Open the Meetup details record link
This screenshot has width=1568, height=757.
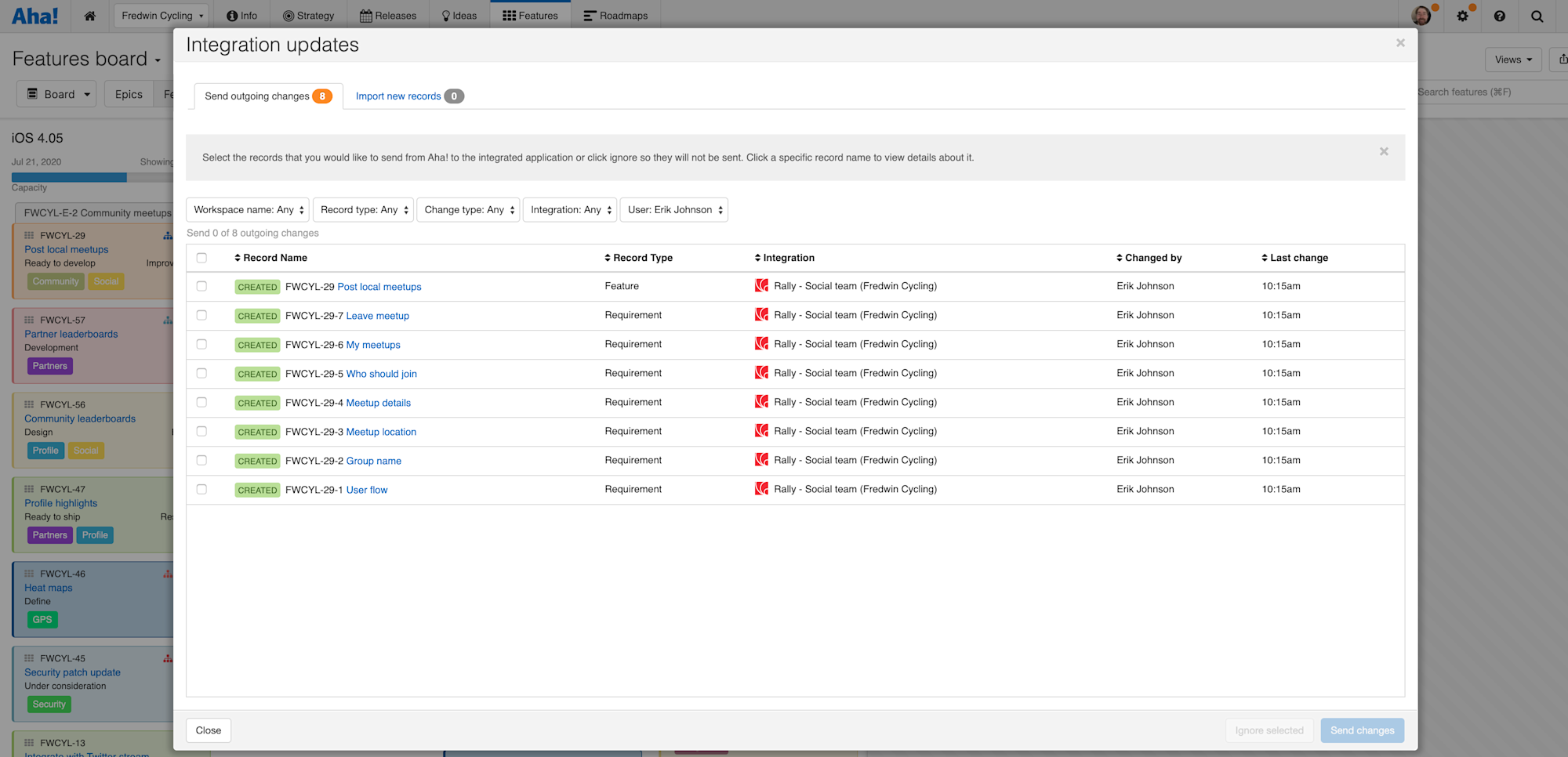tap(379, 402)
